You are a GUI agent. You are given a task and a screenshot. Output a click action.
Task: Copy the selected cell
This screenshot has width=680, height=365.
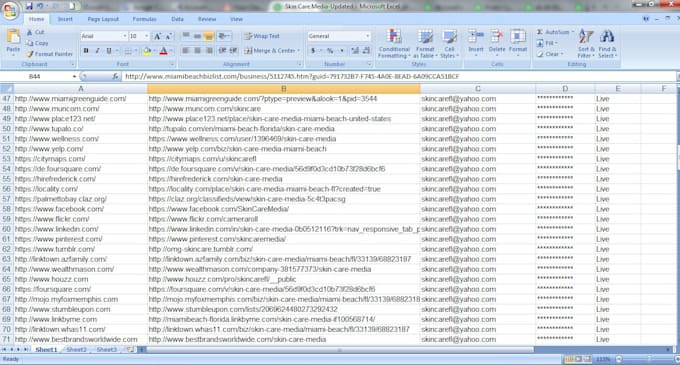pyautogui.click(x=37, y=43)
